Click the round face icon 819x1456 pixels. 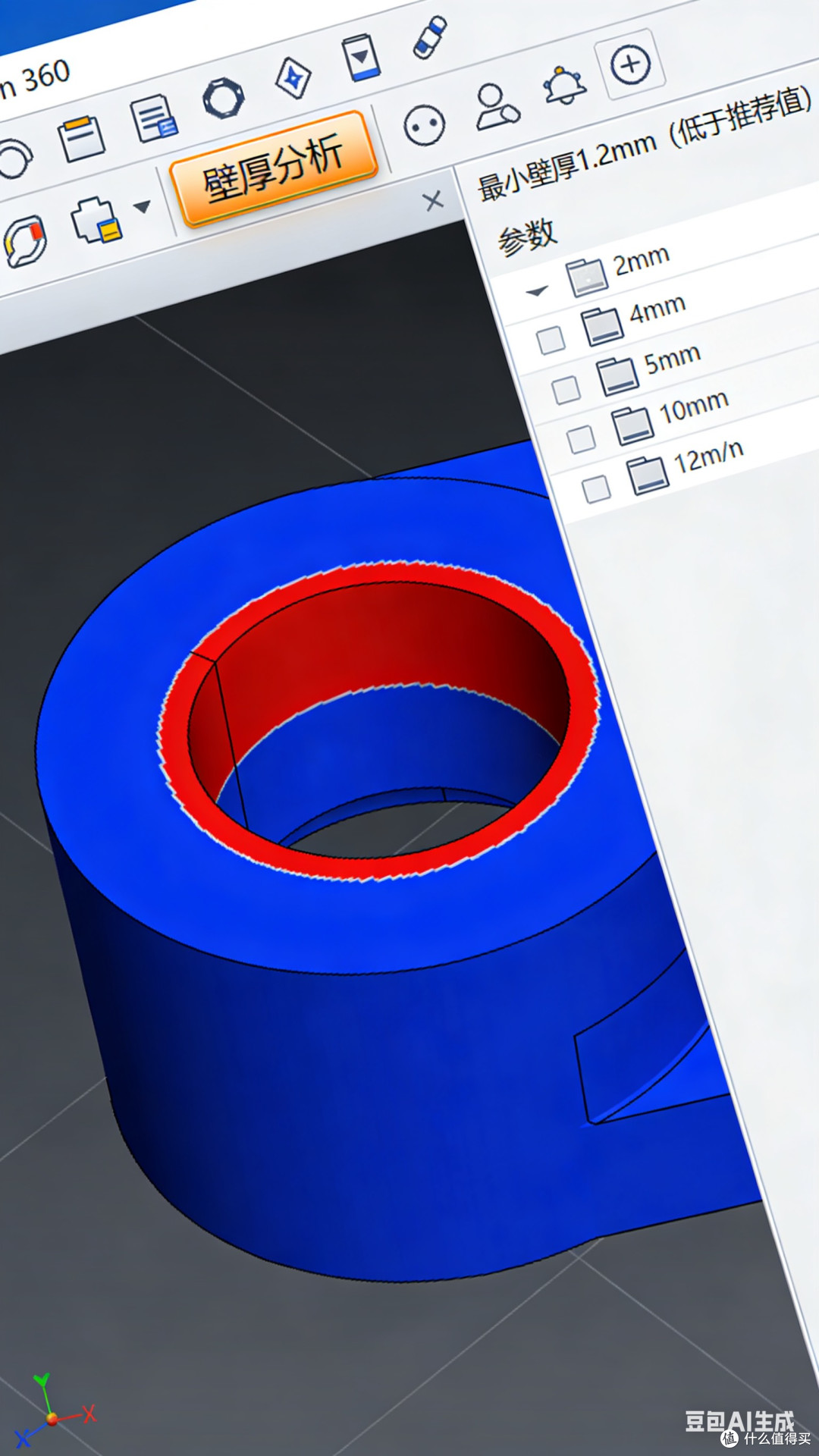click(424, 125)
